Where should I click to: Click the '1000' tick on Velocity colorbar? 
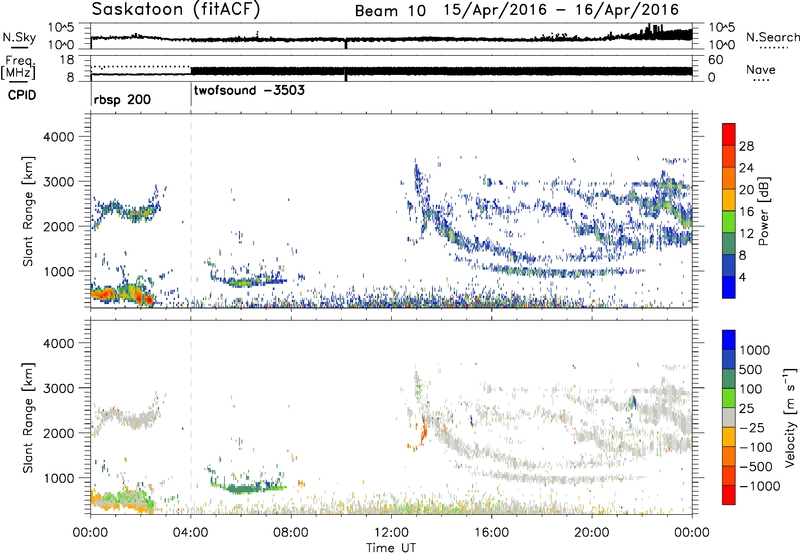point(754,350)
